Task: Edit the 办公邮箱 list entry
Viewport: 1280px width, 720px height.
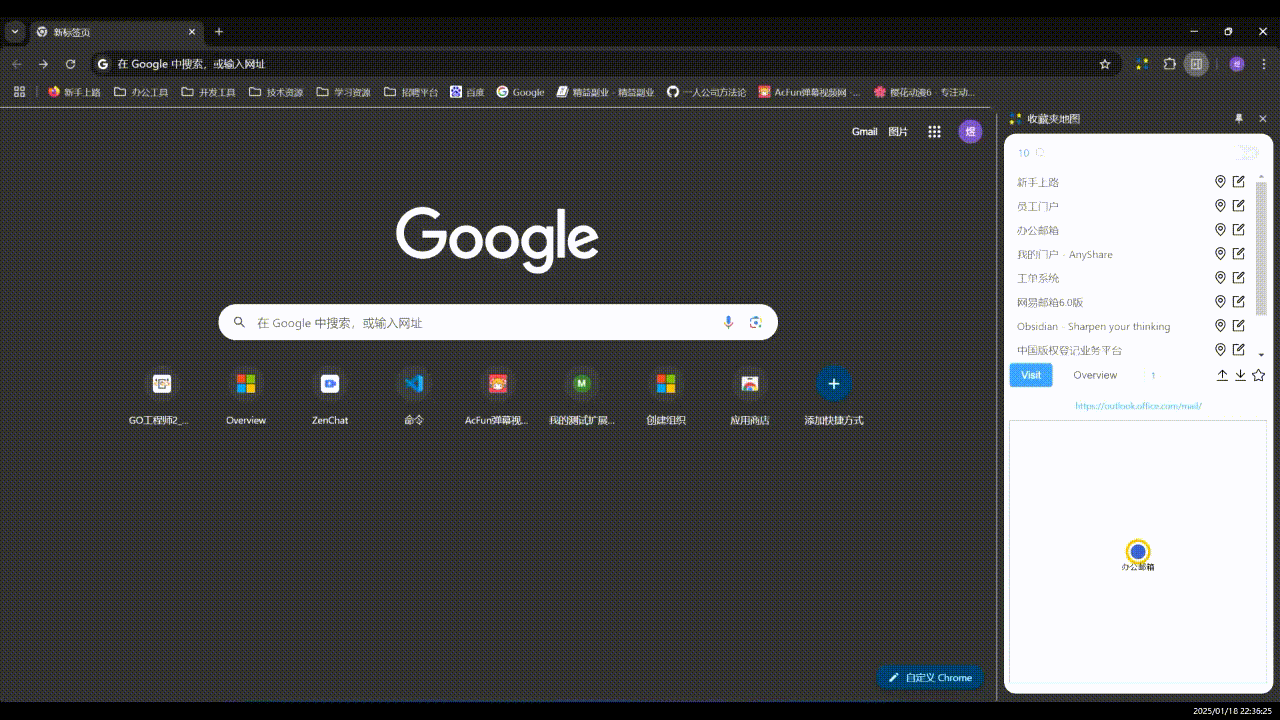Action: [1239, 230]
